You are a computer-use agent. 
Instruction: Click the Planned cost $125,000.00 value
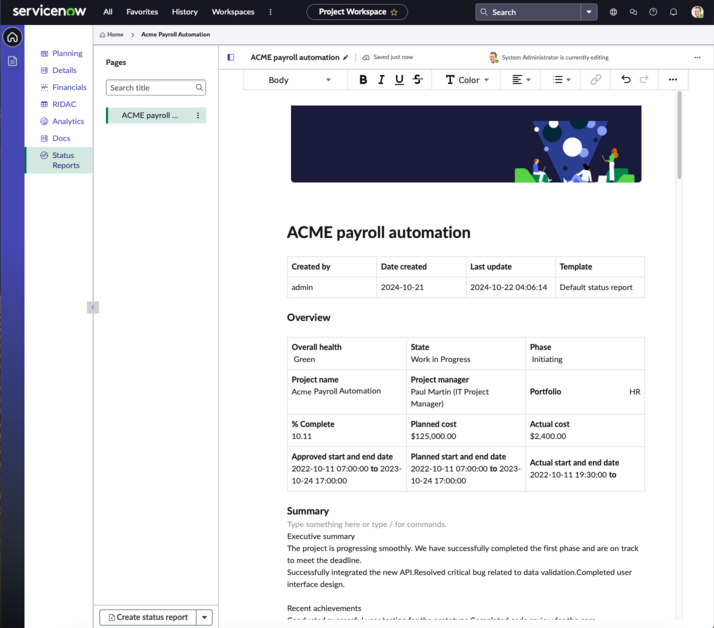click(x=433, y=436)
